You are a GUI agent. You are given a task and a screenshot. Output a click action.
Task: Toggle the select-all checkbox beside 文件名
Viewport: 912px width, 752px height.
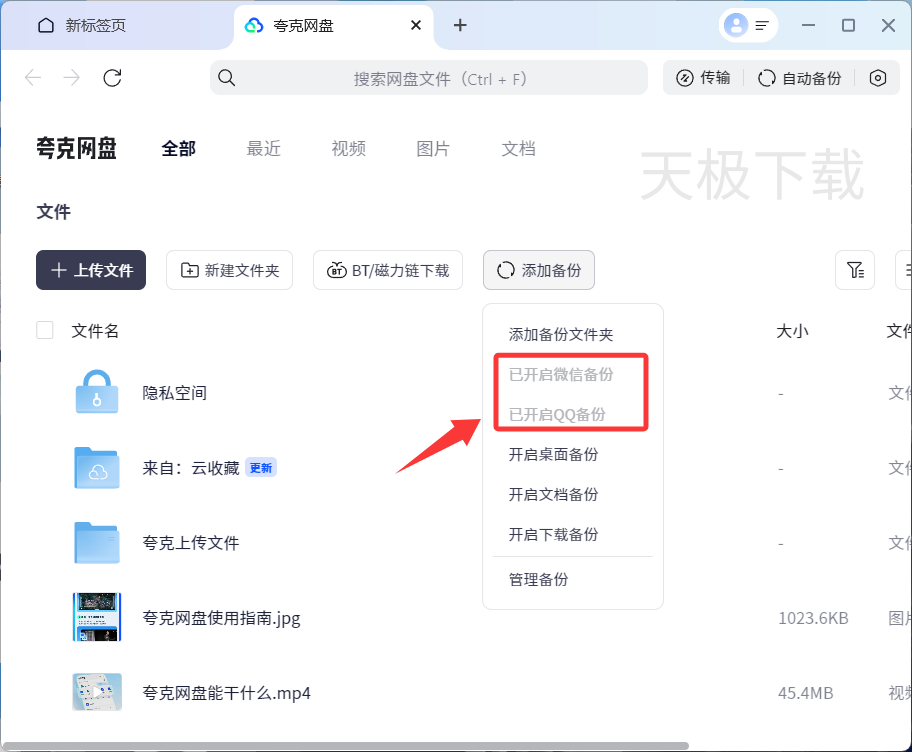point(45,330)
